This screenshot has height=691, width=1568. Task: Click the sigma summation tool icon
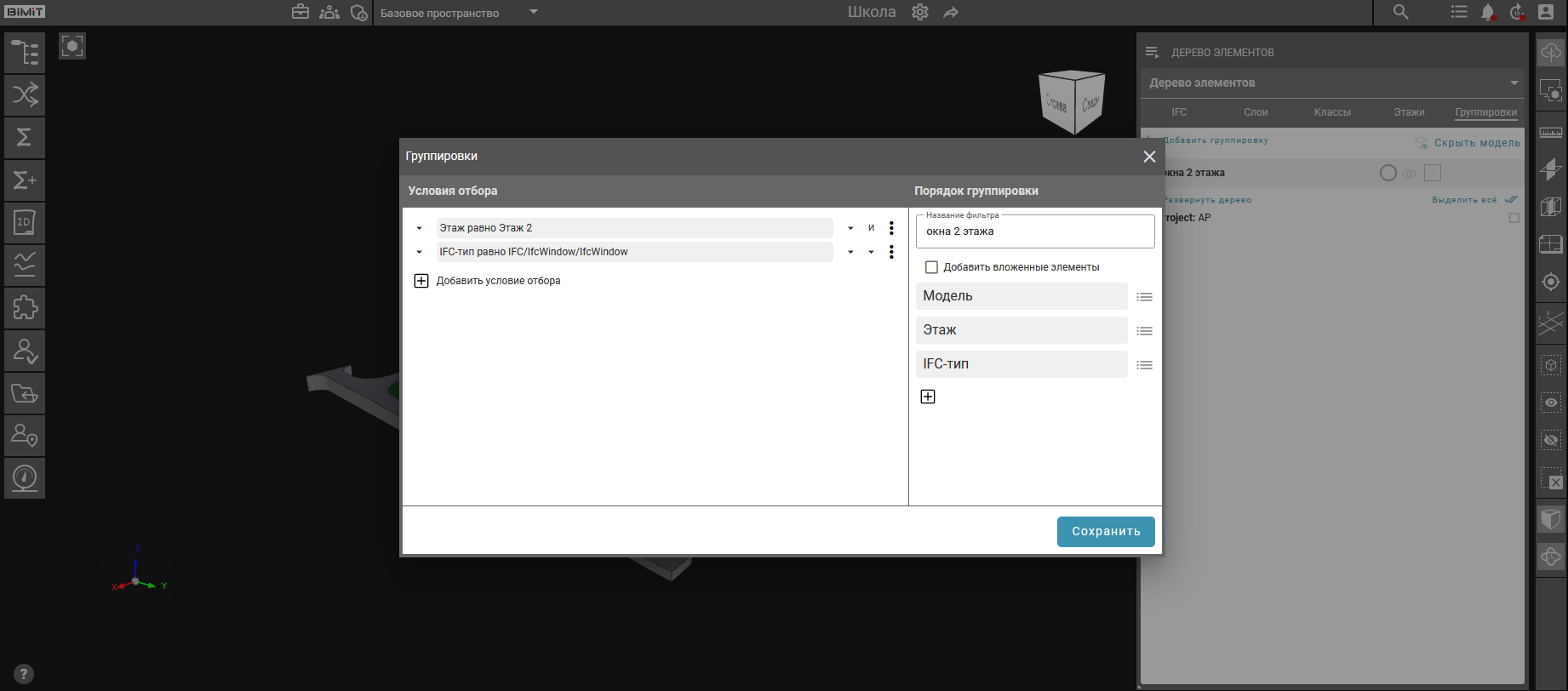[x=25, y=138]
